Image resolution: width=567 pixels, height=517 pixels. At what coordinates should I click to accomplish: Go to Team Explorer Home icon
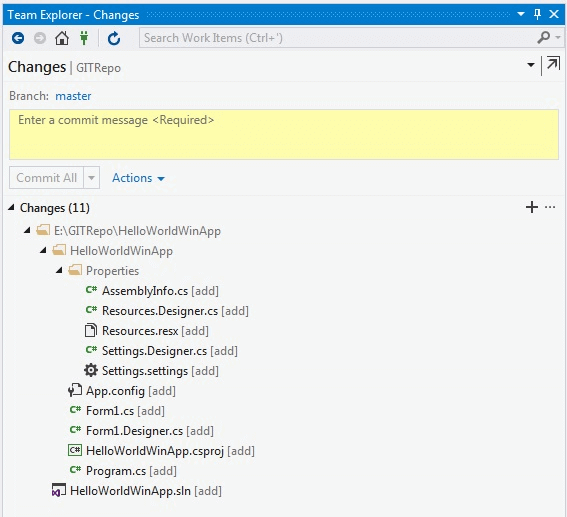coord(62,38)
